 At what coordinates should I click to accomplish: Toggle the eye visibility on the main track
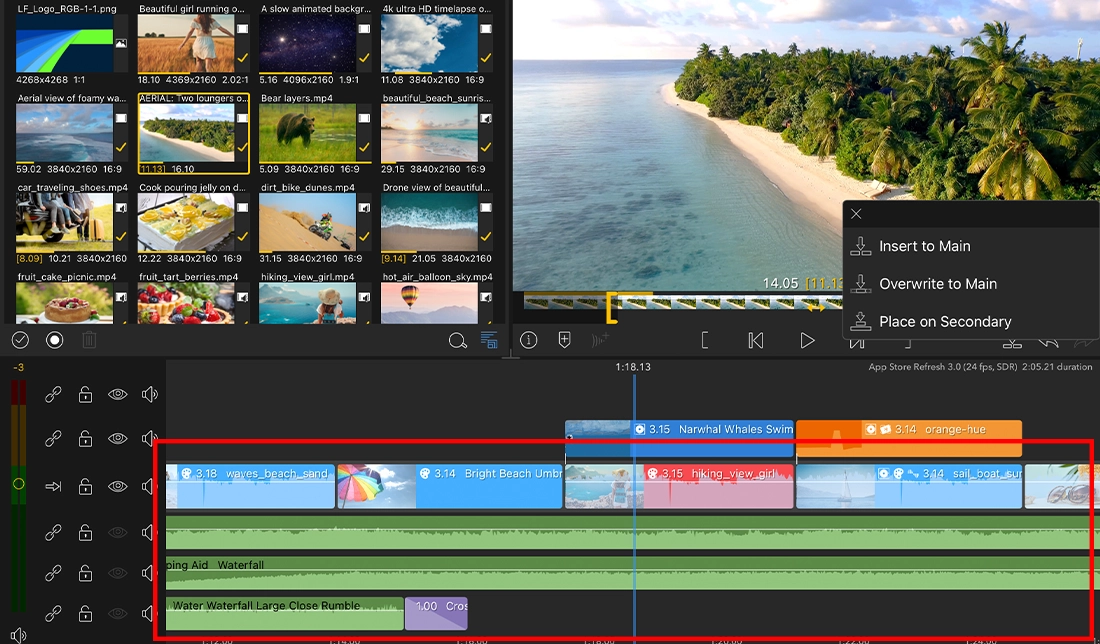pyautogui.click(x=118, y=487)
